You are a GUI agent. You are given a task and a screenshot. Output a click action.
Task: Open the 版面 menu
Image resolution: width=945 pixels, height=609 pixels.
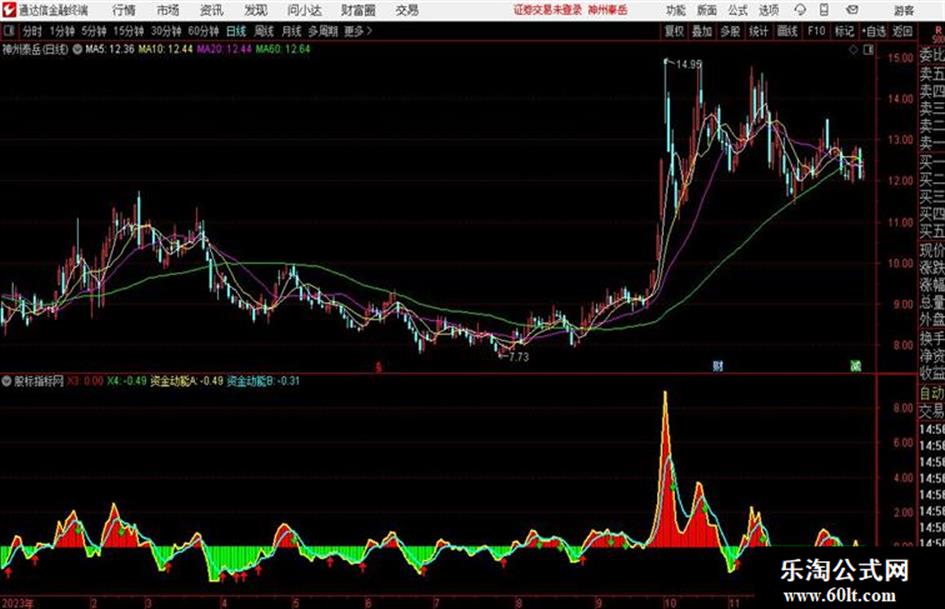[706, 10]
